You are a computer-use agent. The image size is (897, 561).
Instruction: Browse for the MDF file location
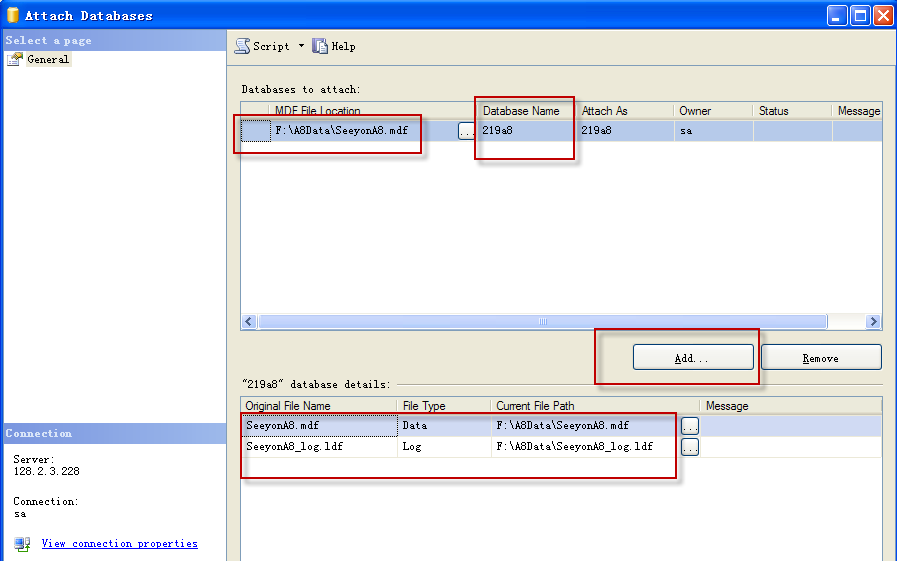pyautogui.click(x=466, y=131)
